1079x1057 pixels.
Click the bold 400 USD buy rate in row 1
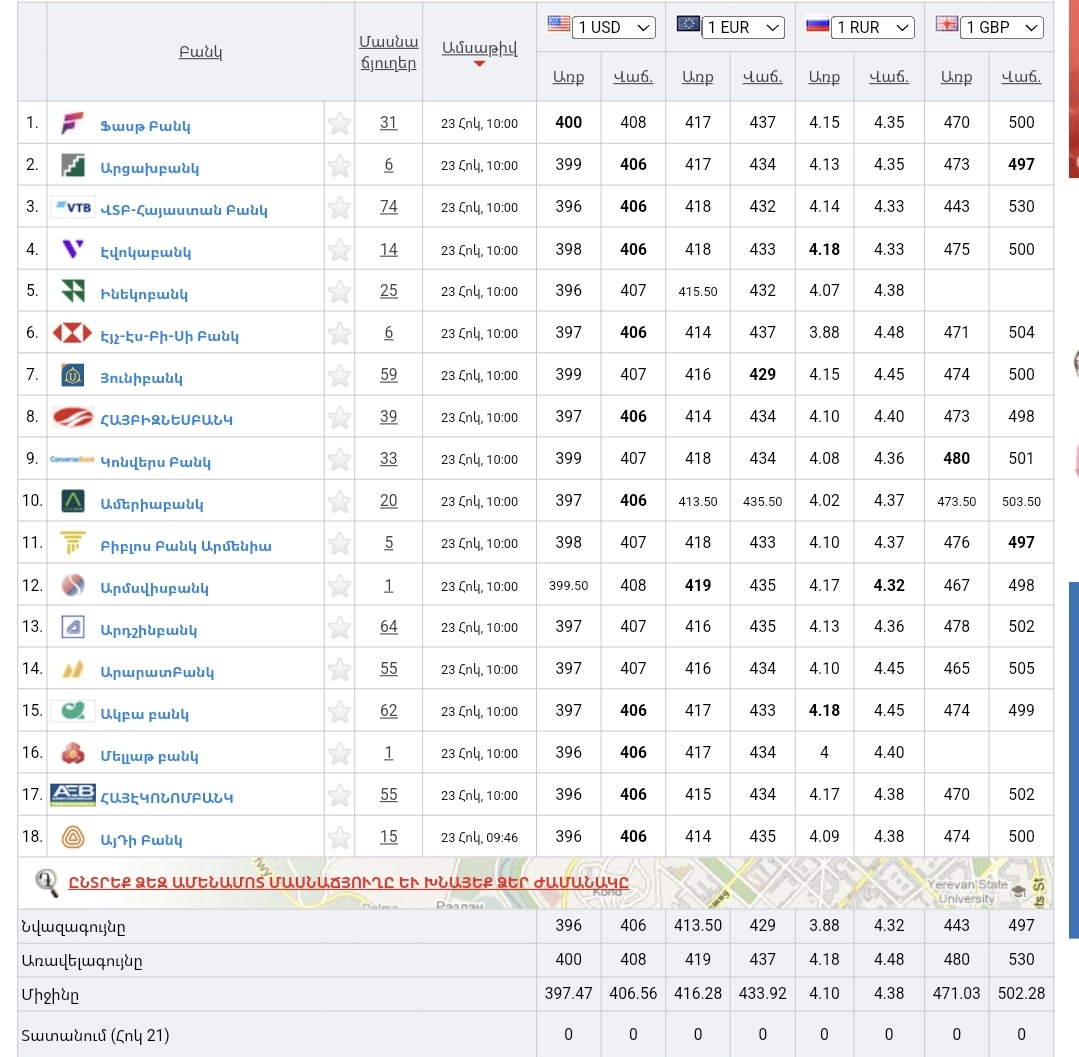click(568, 122)
